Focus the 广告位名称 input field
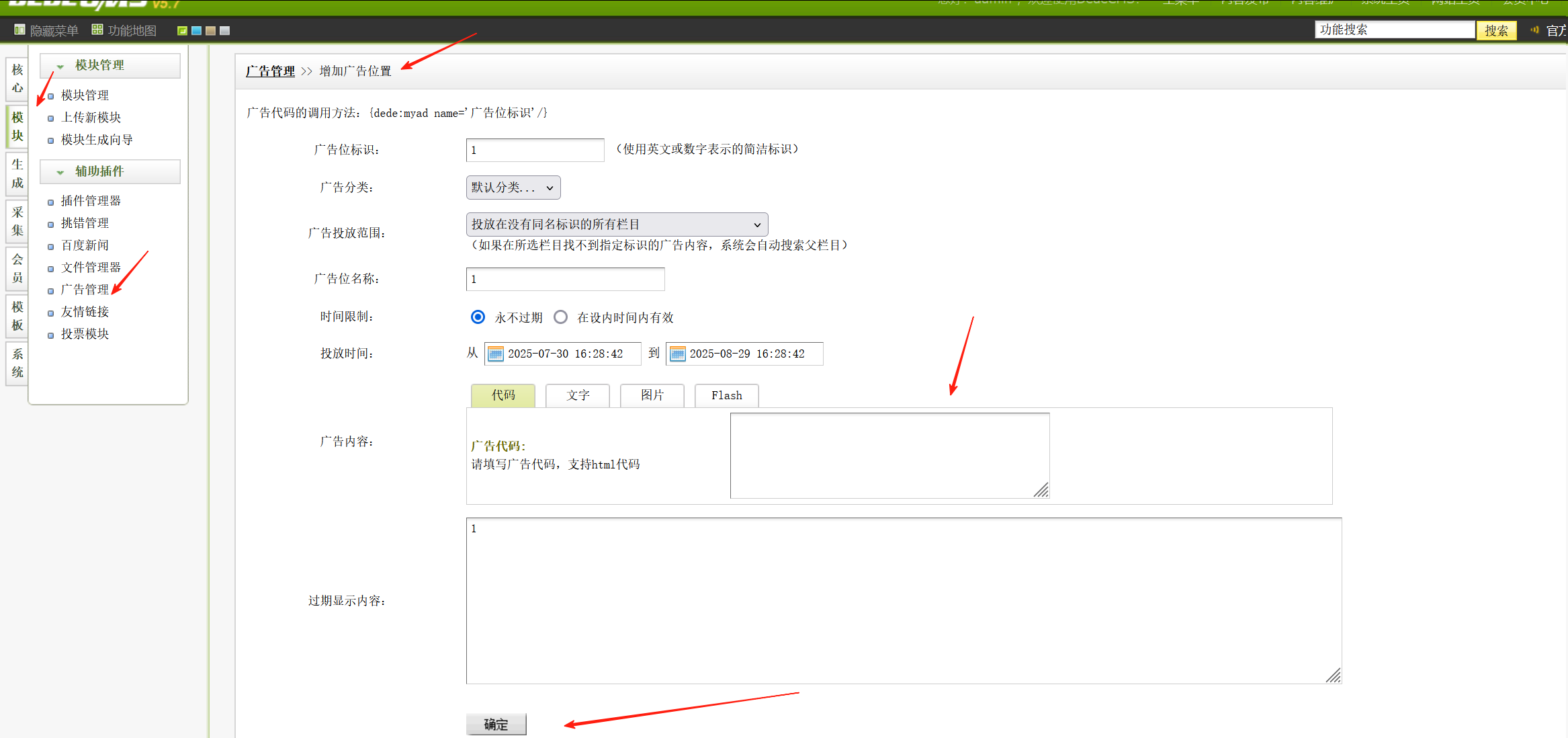This screenshot has height=738, width=1568. 566,279
